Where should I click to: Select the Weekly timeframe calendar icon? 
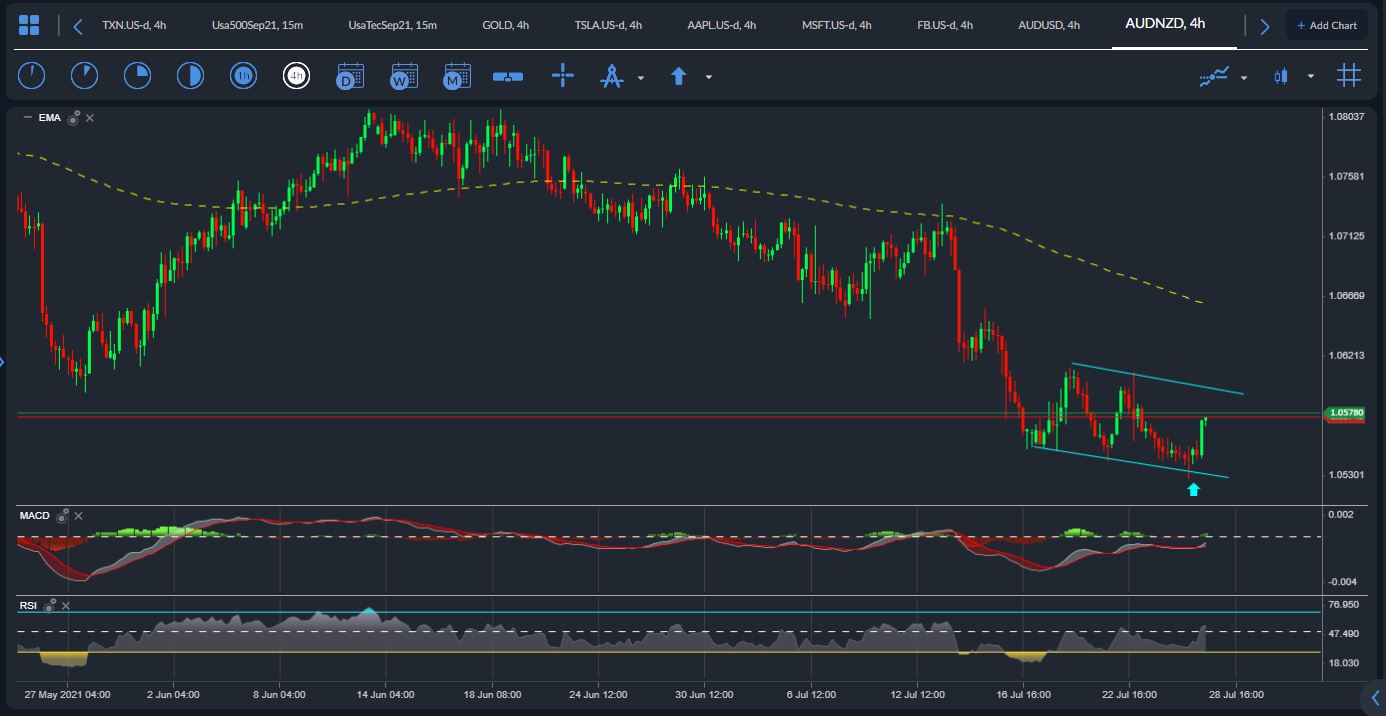tap(403, 76)
